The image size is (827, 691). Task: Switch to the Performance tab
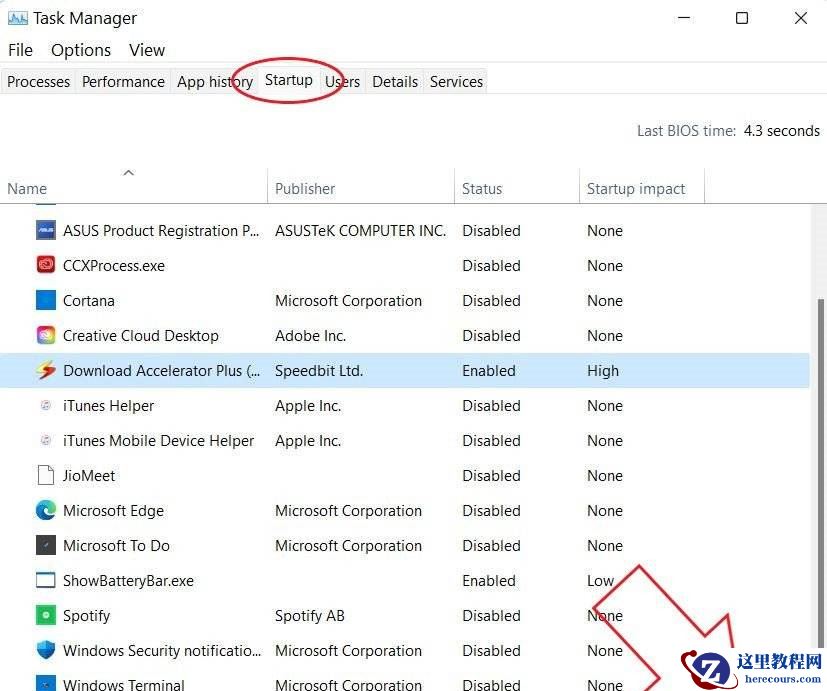tap(123, 81)
